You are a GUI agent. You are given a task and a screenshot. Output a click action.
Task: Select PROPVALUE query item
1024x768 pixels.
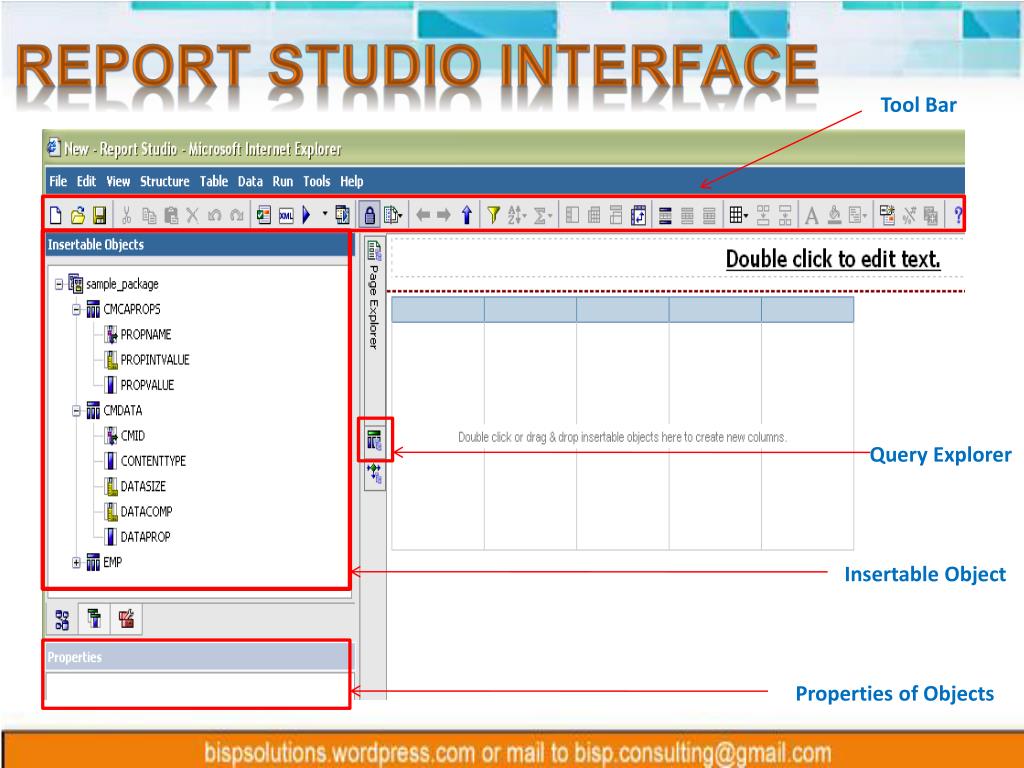[x=147, y=385]
